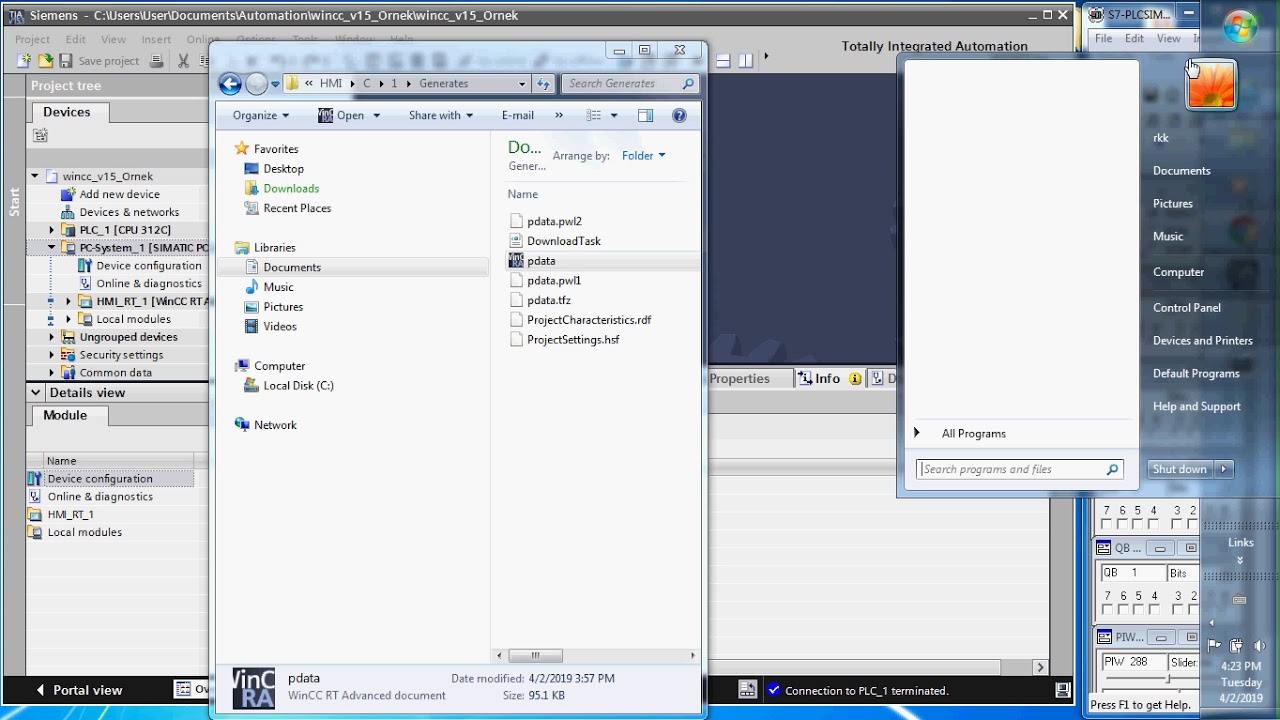Click the volume speaker tray icon
This screenshot has height=720, width=1280.
pyautogui.click(x=1258, y=646)
